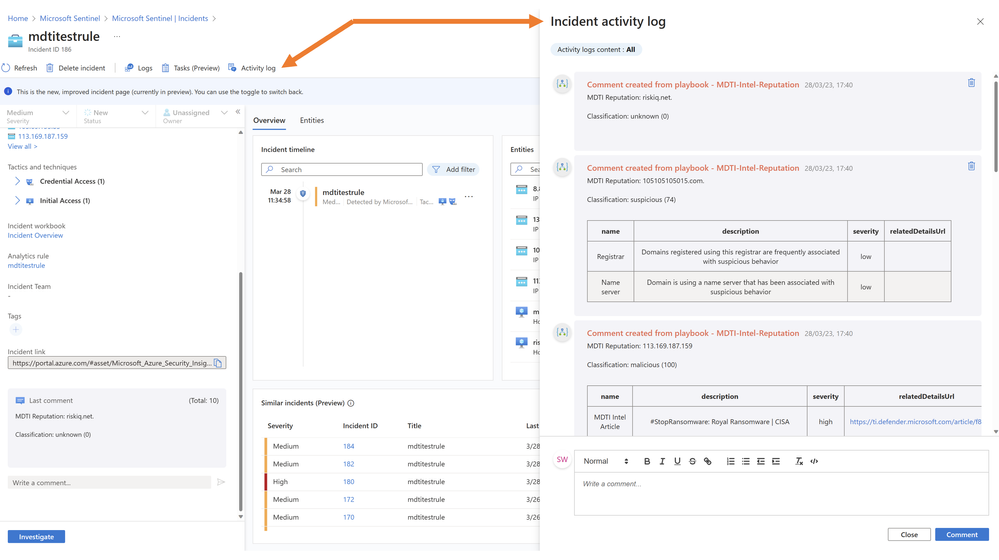Send the comment in the left pane
The height and width of the screenshot is (560, 999).
[x=221, y=482]
